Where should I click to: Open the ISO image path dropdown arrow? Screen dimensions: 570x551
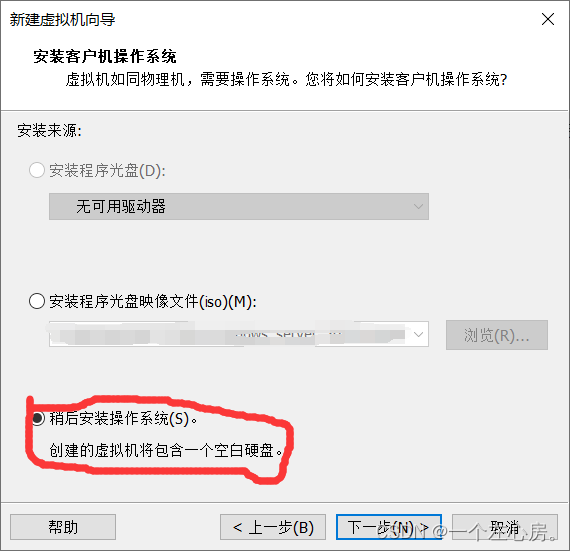point(418,334)
